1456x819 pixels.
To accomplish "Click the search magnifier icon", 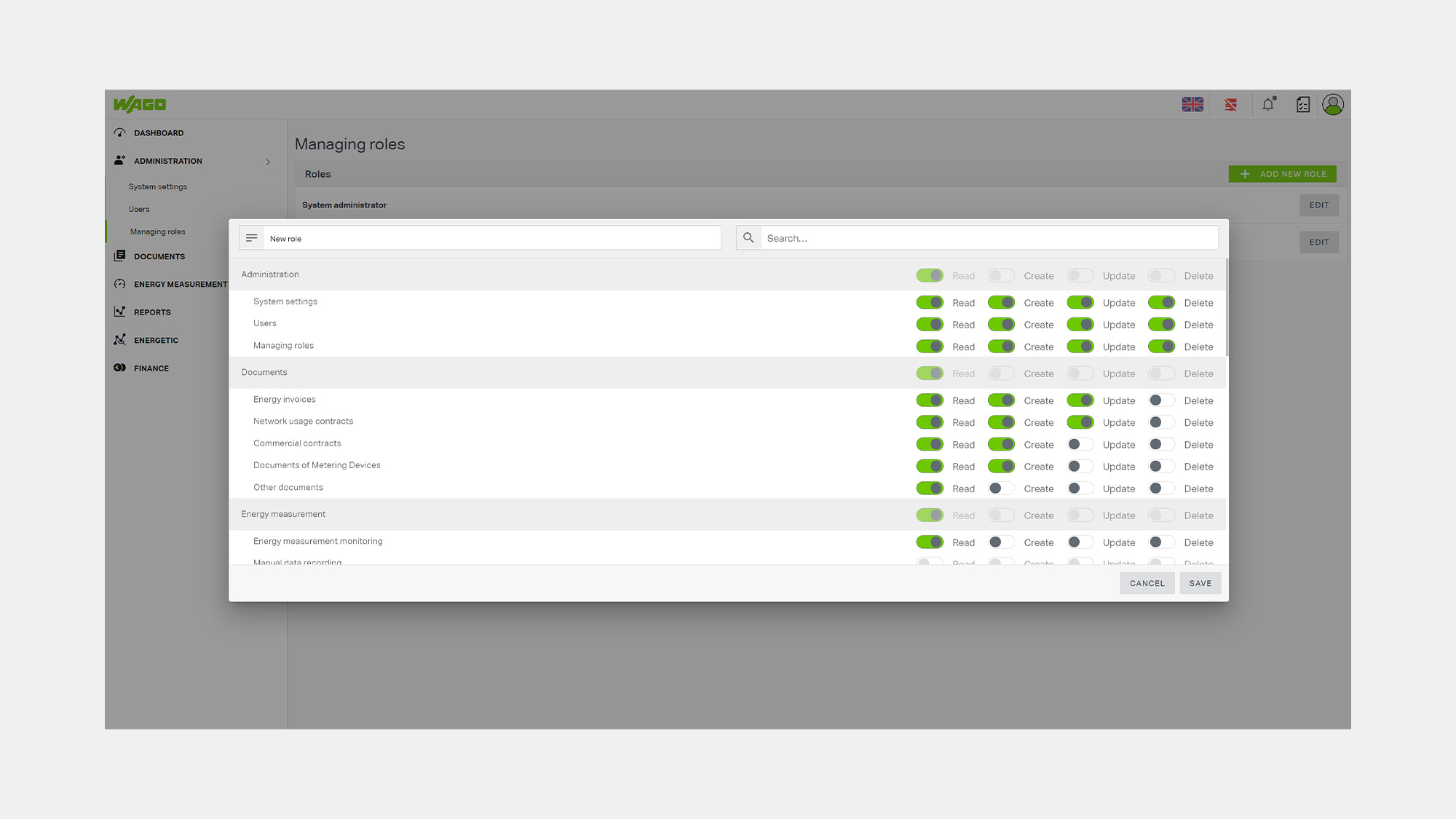I will point(748,238).
